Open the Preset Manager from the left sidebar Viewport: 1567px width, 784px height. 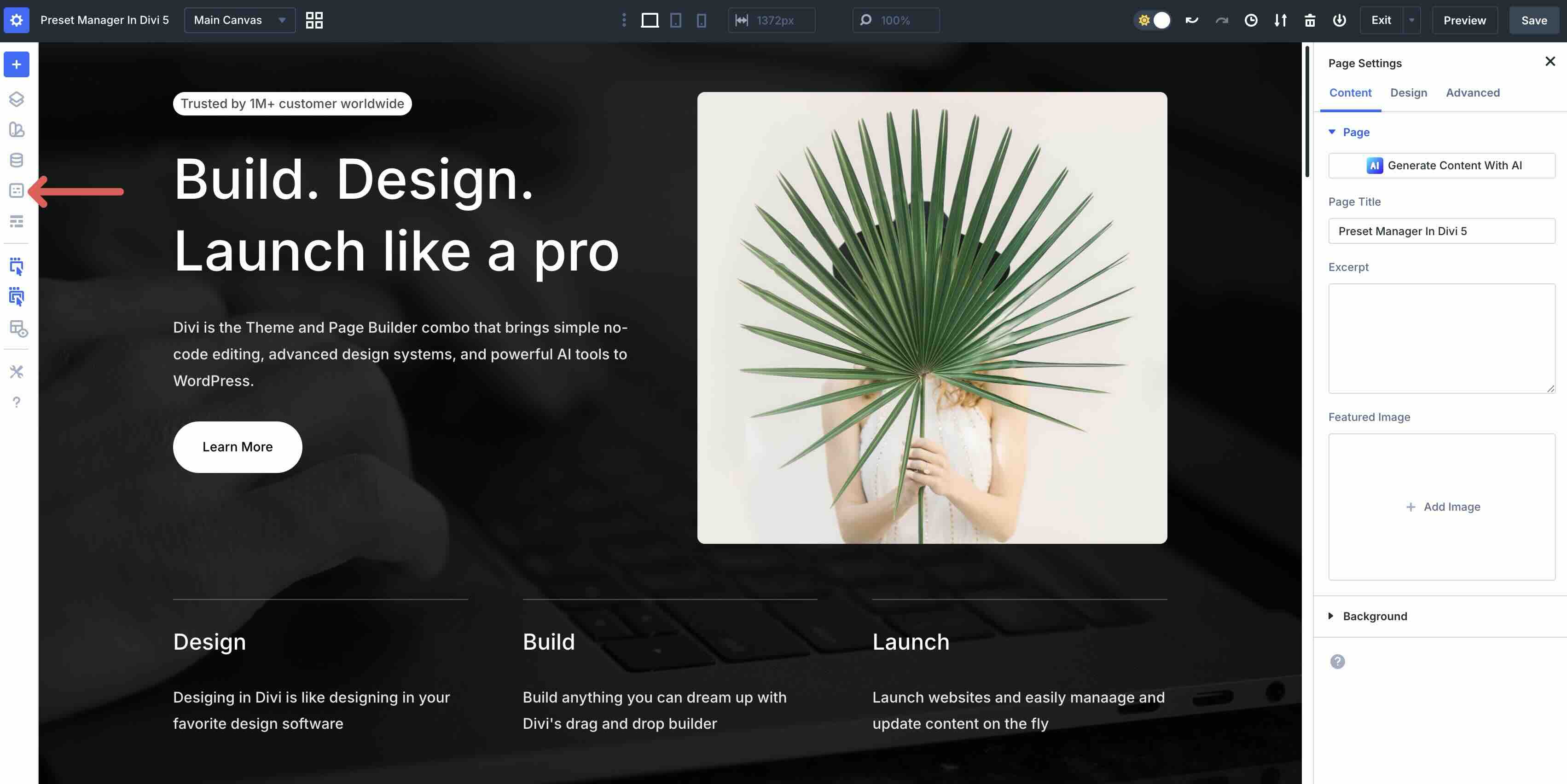click(x=17, y=190)
